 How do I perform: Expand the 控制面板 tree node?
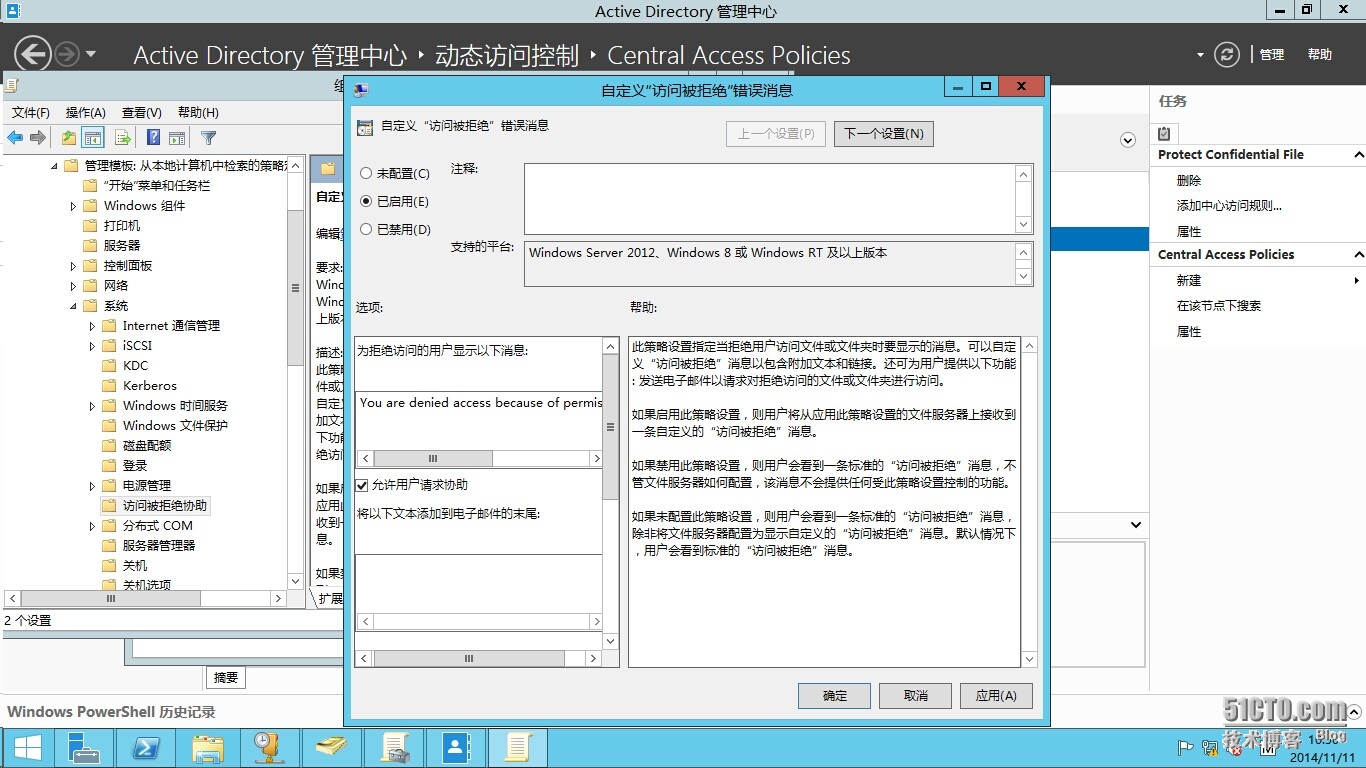[x=73, y=266]
